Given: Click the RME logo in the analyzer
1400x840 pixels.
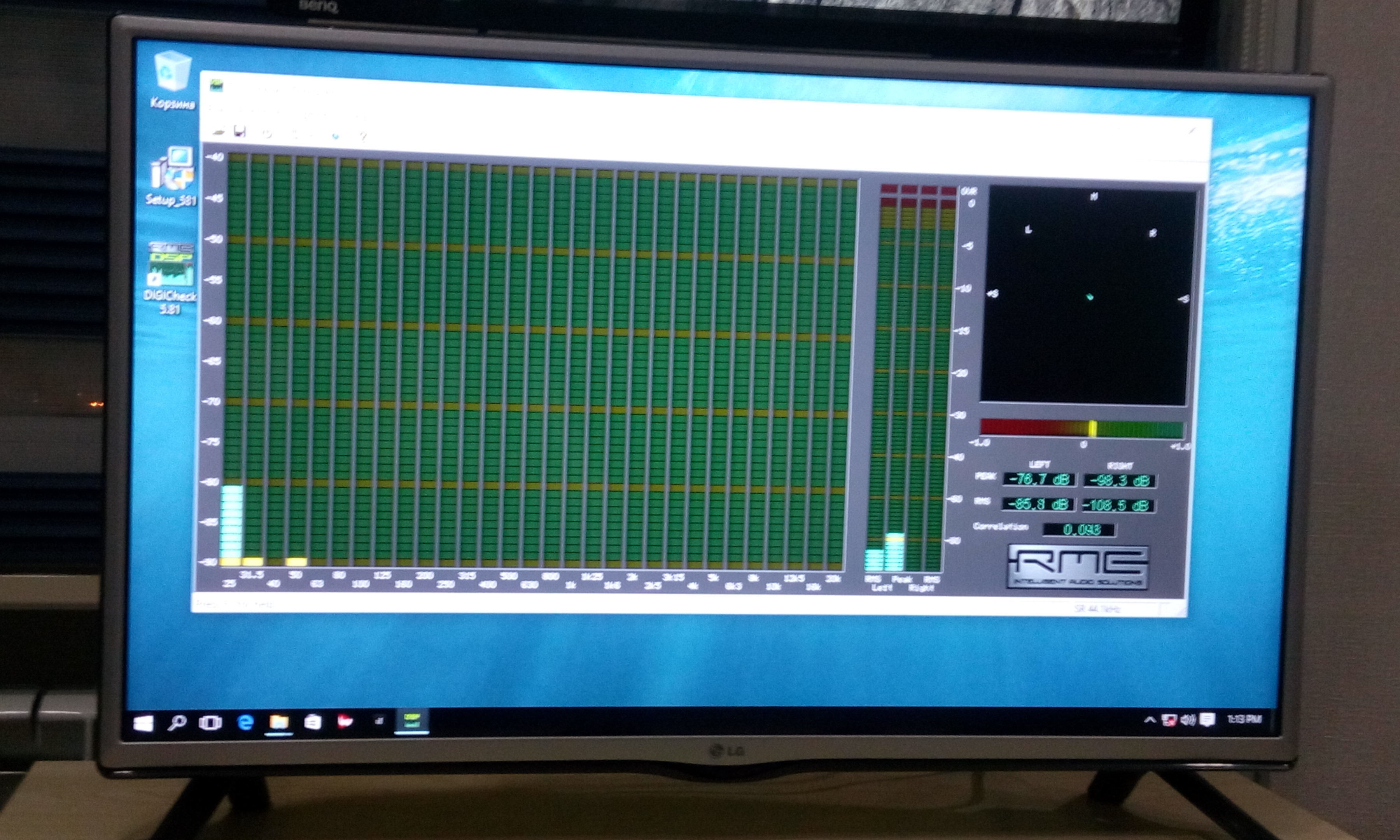Looking at the screenshot, I should pyautogui.click(x=1078, y=567).
